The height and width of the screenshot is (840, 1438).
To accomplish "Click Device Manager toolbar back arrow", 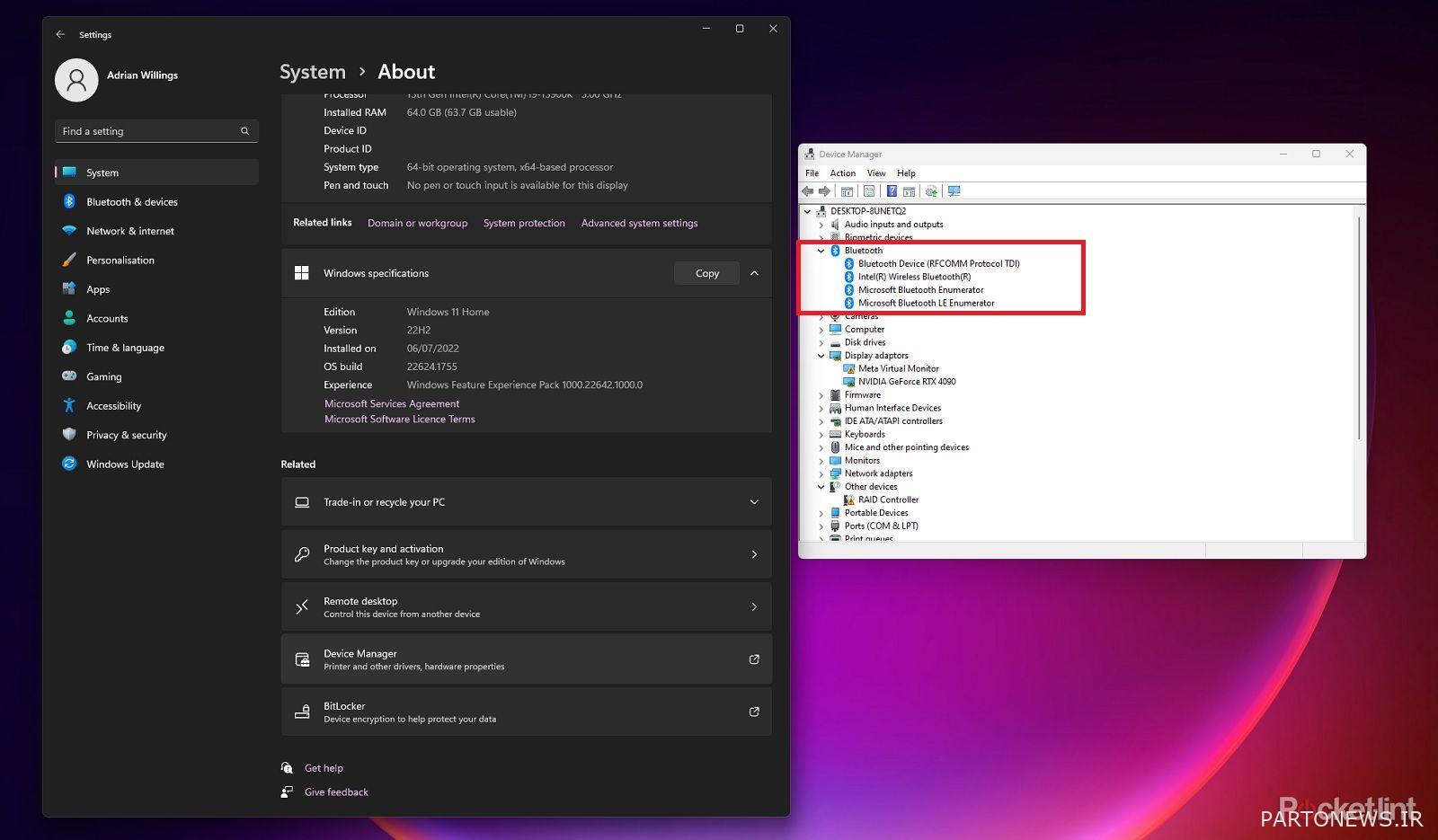I will pos(807,191).
